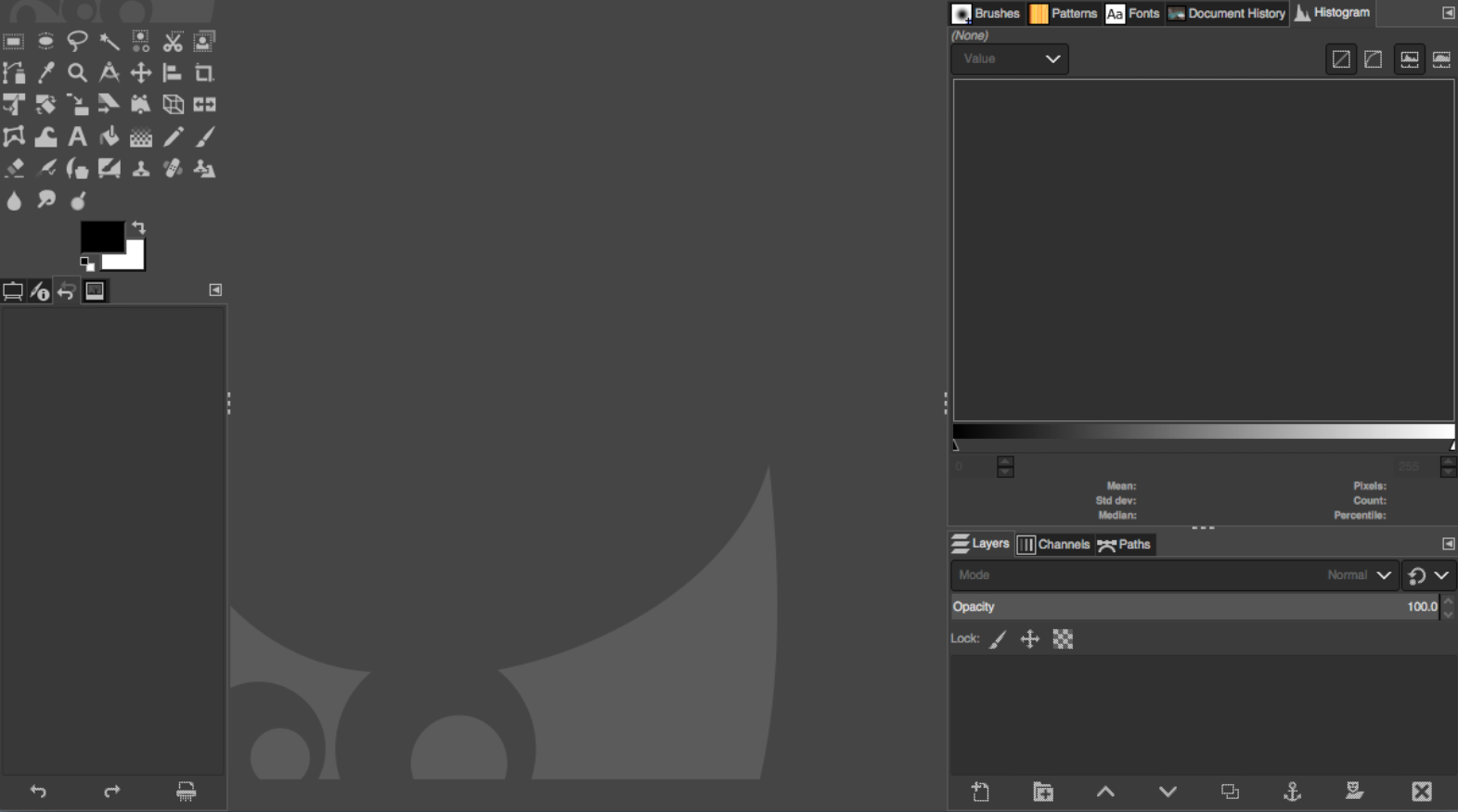Select the Clone stamp tool
The image size is (1458, 812).
(141, 169)
